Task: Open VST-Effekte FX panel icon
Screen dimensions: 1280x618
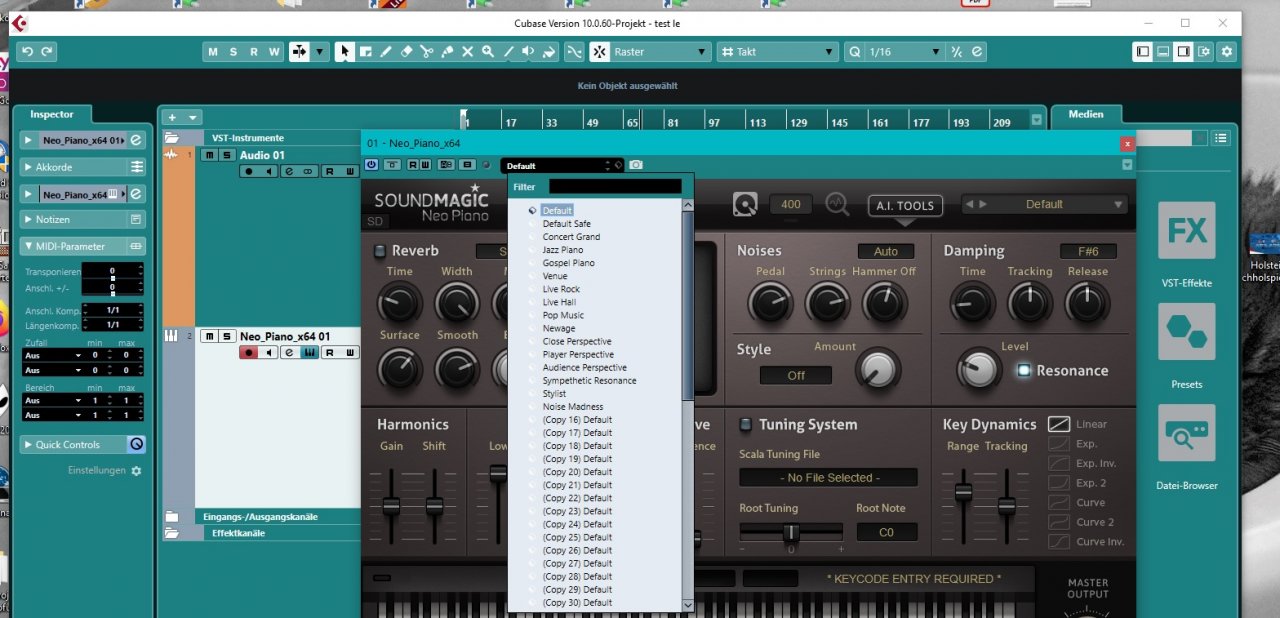Action: pos(1186,231)
